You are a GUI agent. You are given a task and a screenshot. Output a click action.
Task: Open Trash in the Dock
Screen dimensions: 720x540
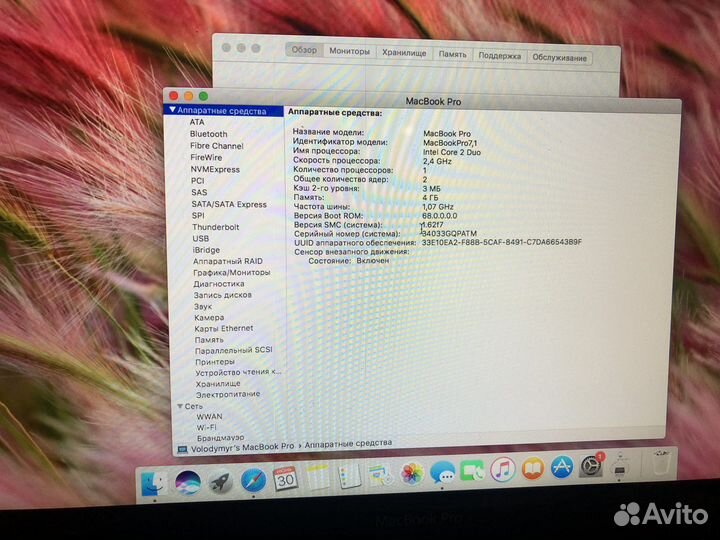point(660,463)
